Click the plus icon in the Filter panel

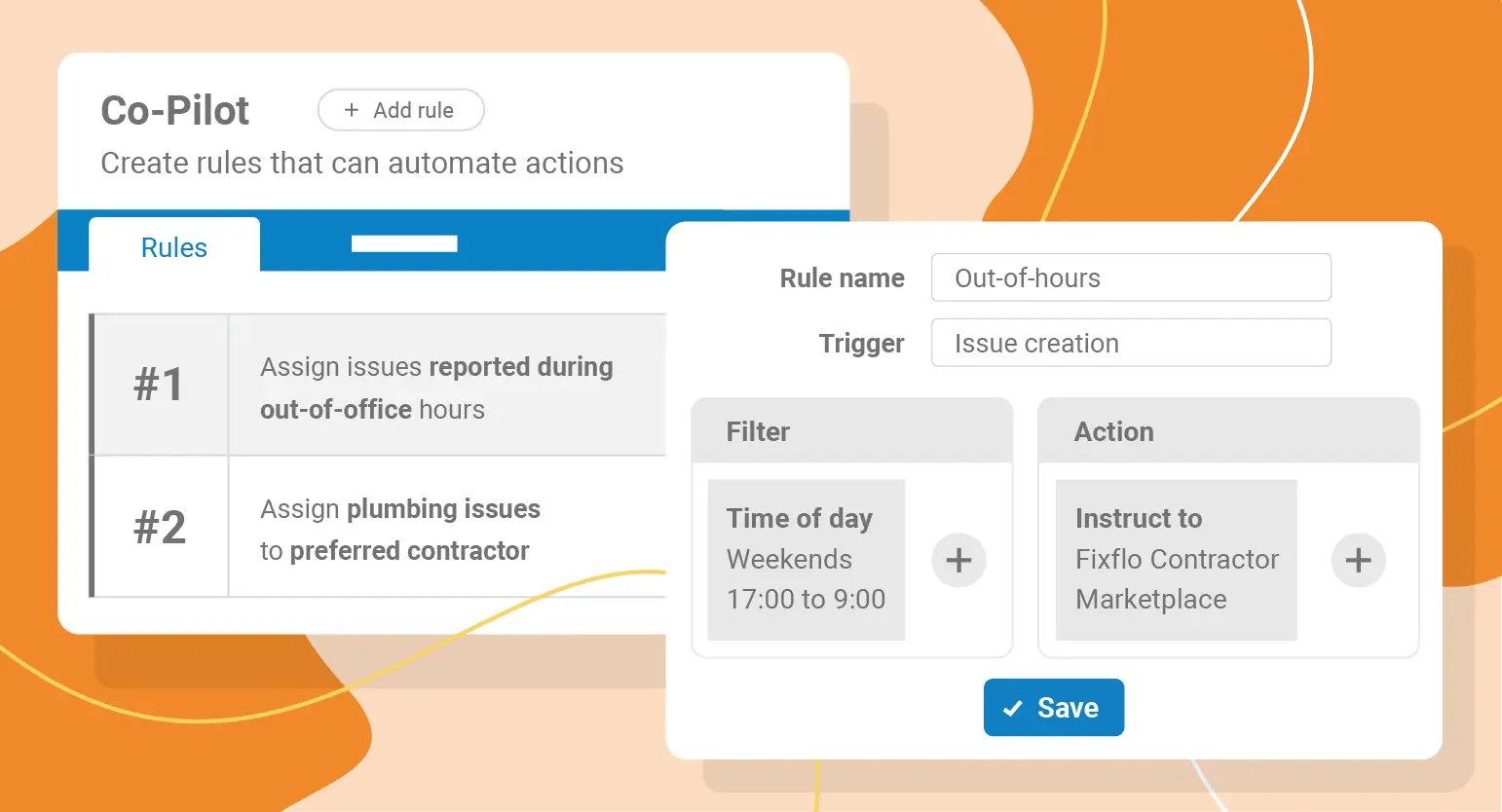tap(958, 560)
